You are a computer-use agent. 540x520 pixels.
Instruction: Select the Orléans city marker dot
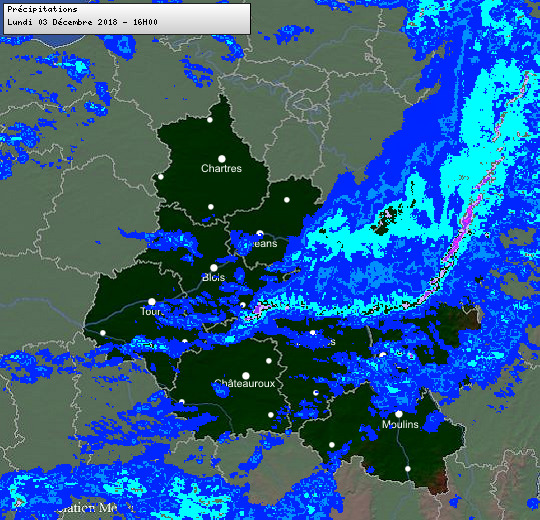click(260, 234)
